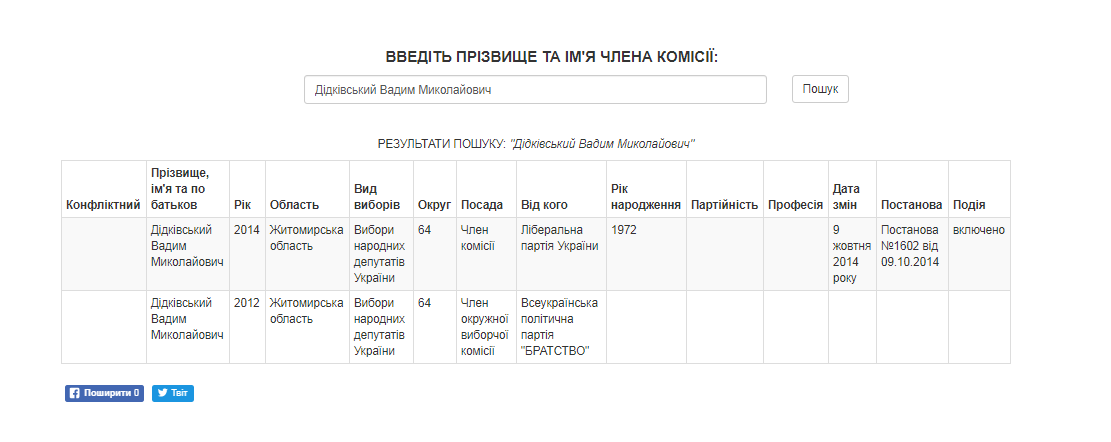Click the Посада column header
Image resolution: width=1111 pixels, height=442 pixels.
482,205
